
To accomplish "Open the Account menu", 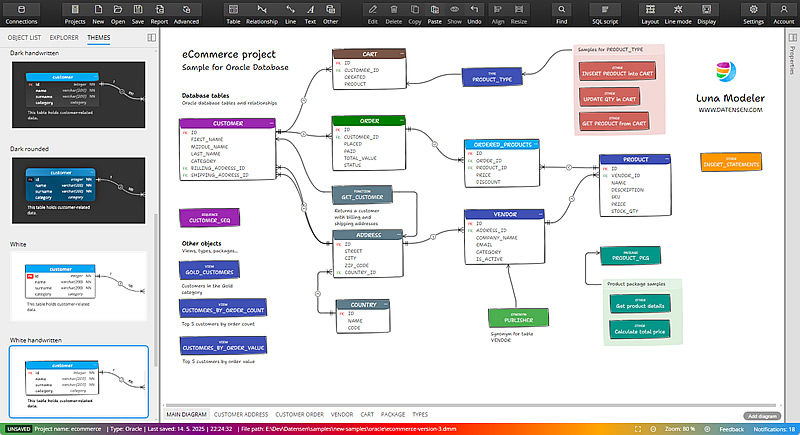I will coord(784,14).
